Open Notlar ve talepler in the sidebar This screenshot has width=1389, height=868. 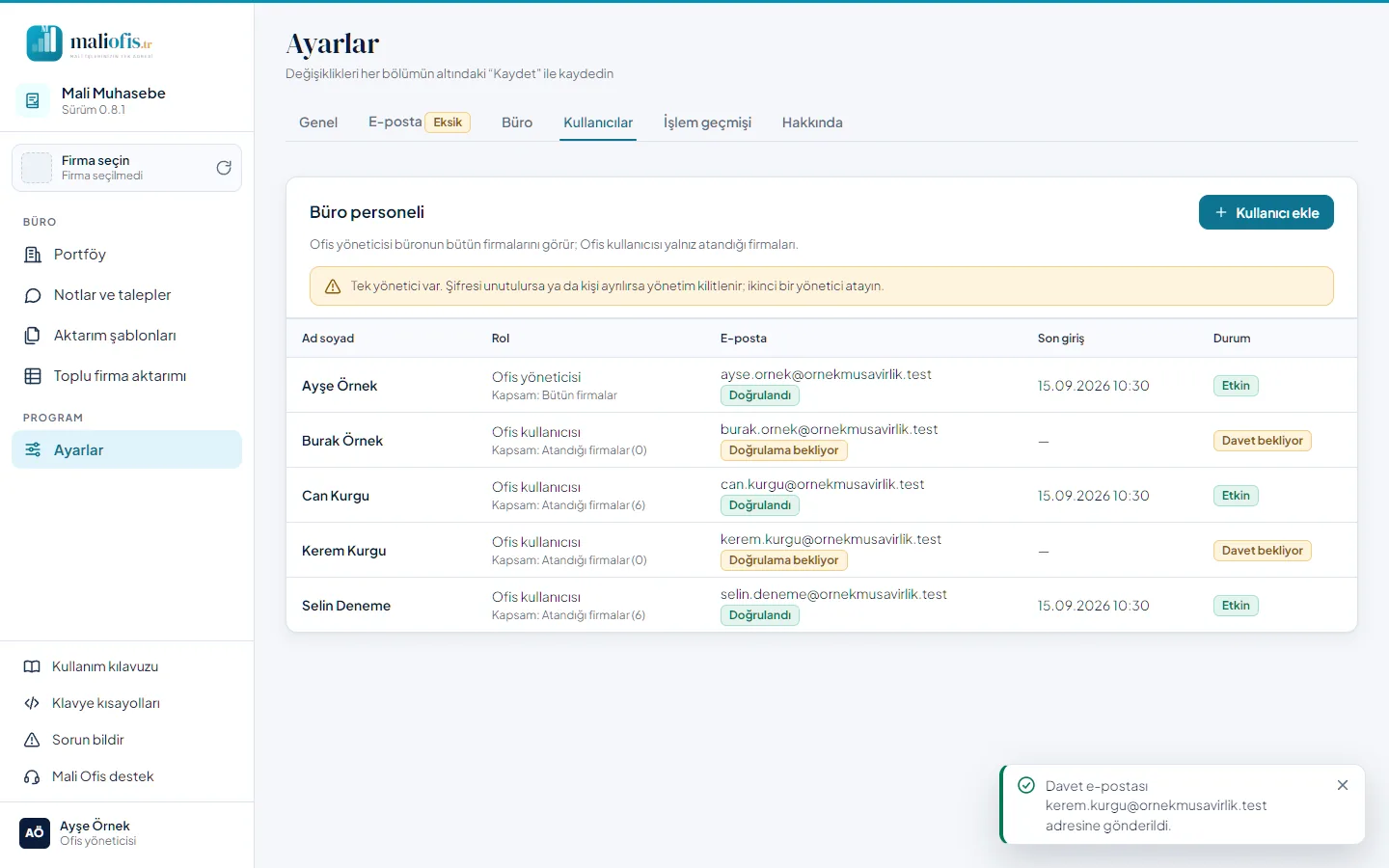126,295
